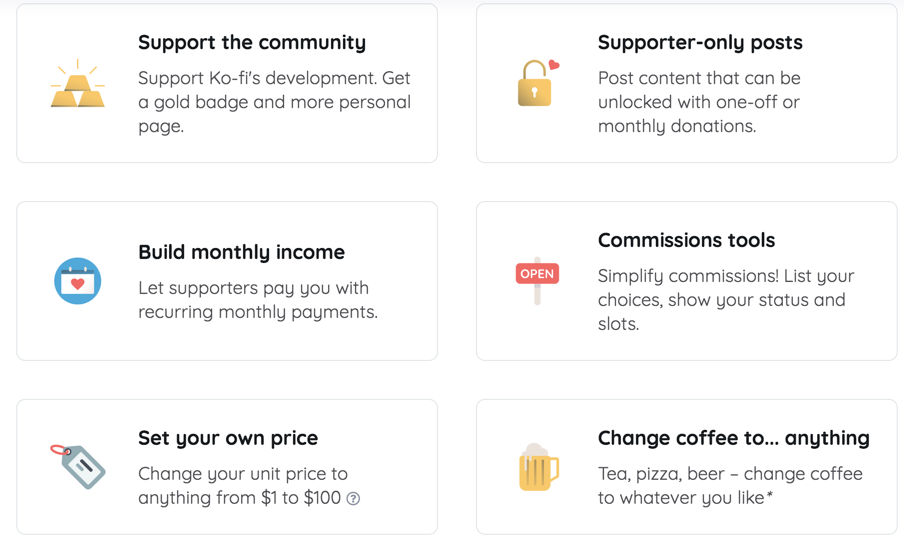Click the padlock with heart icon
Viewport: 904px width, 547px height.
pos(537,84)
